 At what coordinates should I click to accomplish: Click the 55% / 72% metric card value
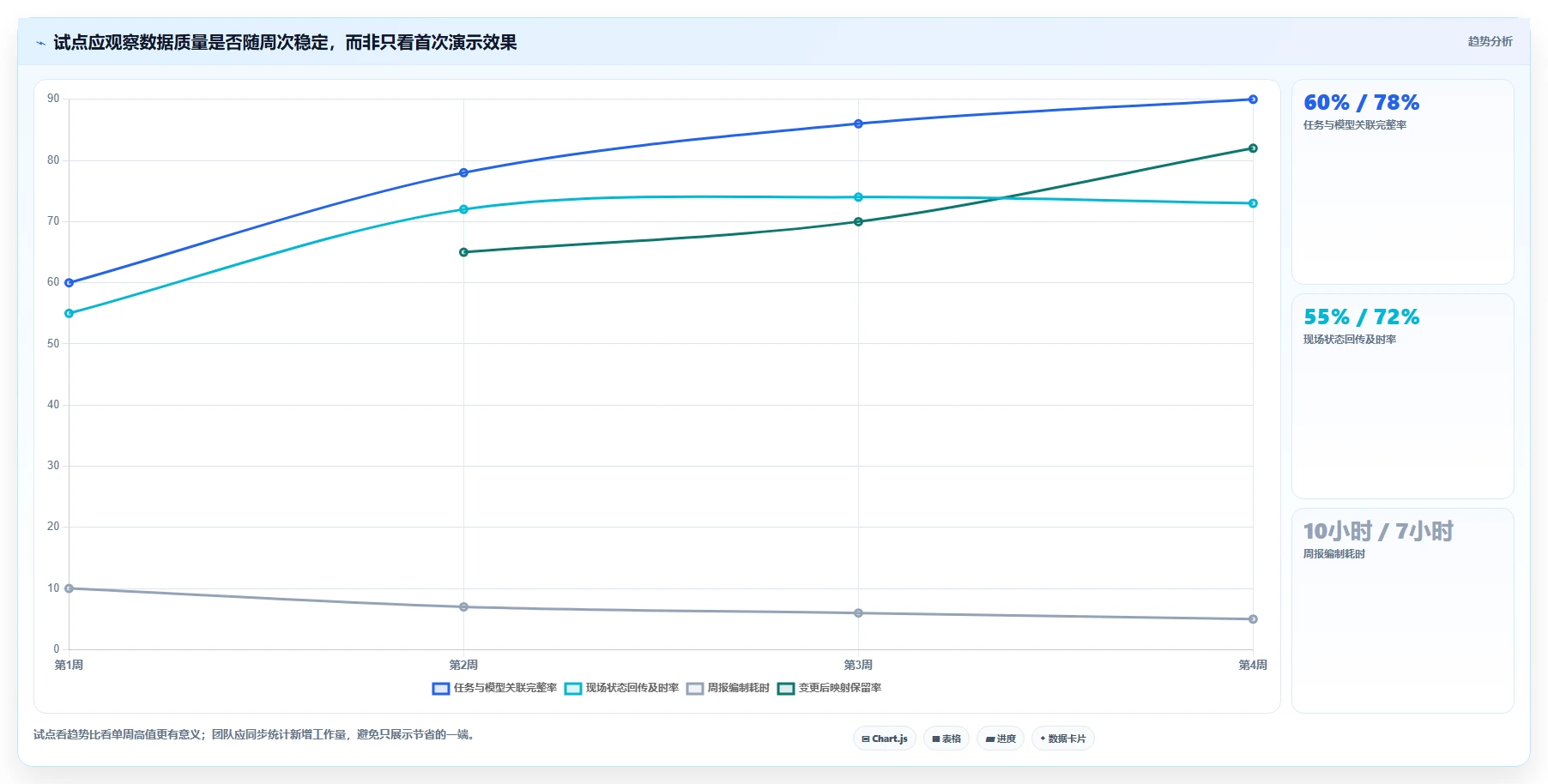(x=1362, y=317)
